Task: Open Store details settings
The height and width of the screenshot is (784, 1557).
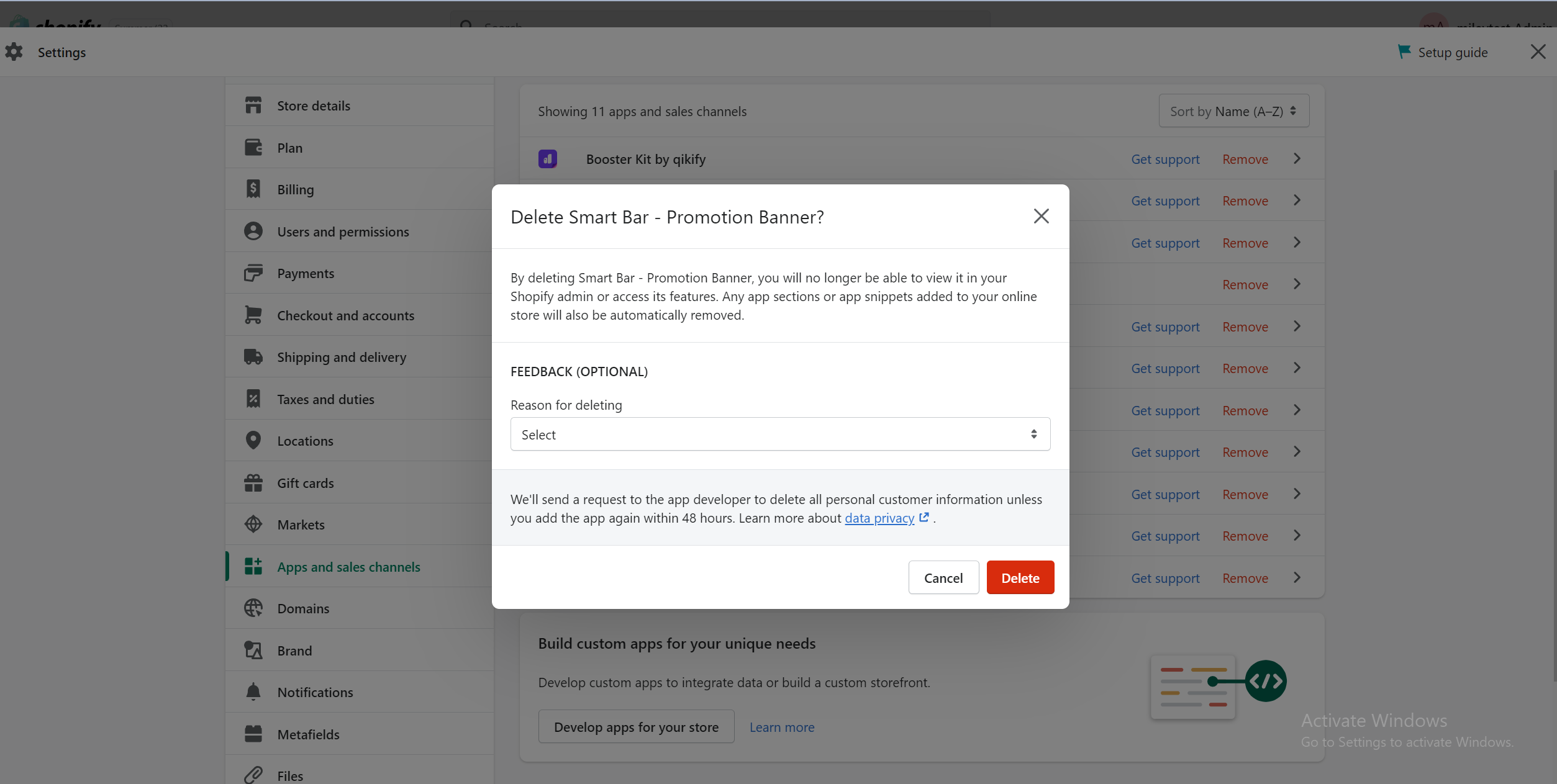Action: pyautogui.click(x=360, y=106)
